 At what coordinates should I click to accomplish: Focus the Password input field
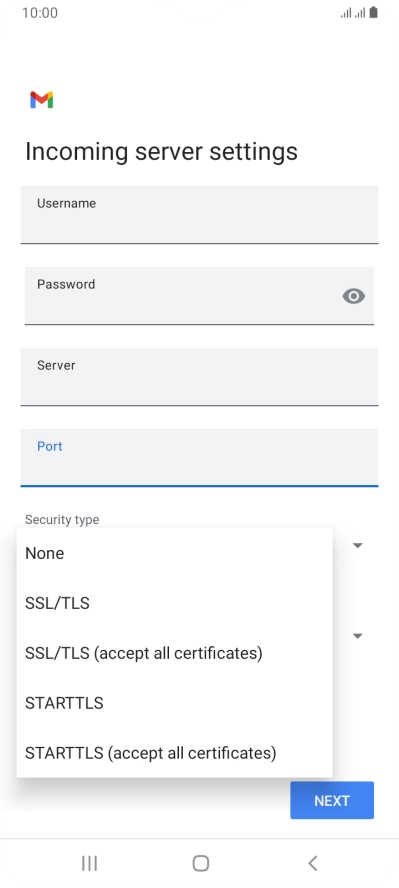point(199,296)
